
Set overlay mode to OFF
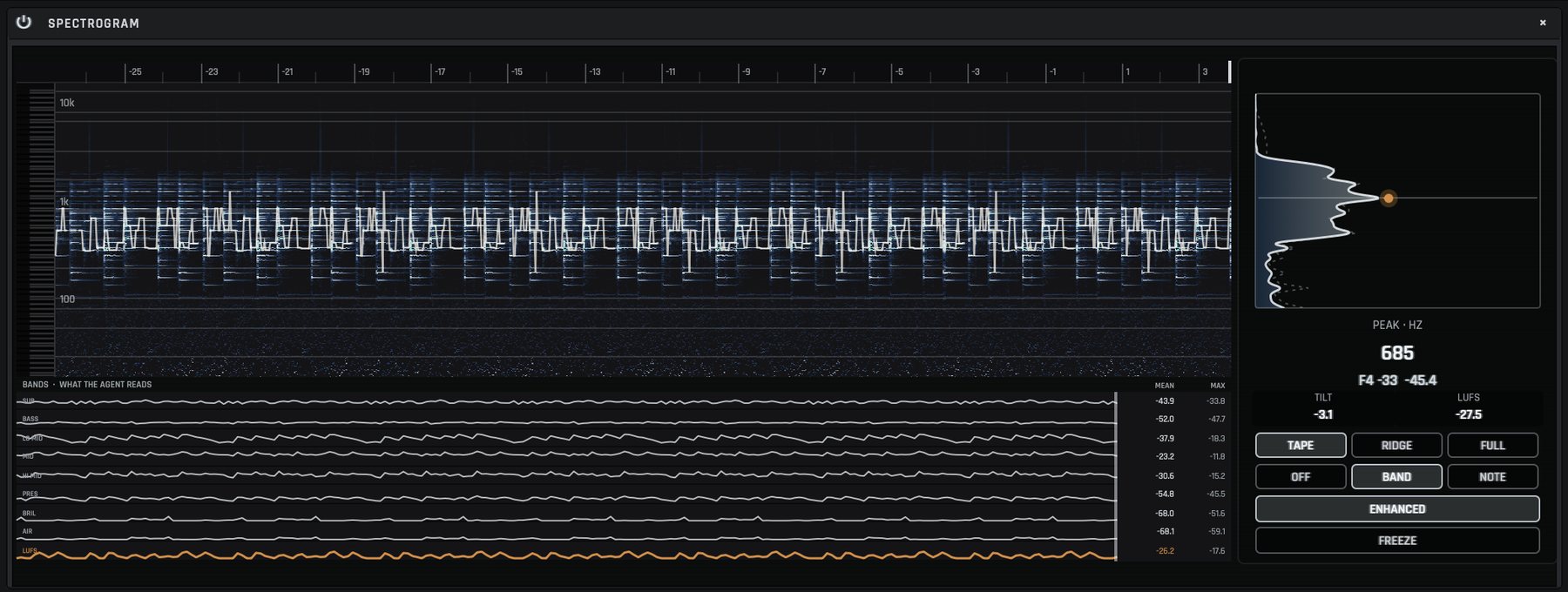pyautogui.click(x=1301, y=477)
